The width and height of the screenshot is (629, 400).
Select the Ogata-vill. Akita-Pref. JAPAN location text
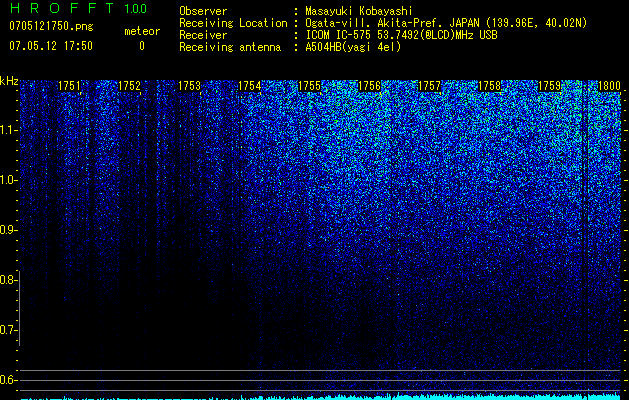446,23
